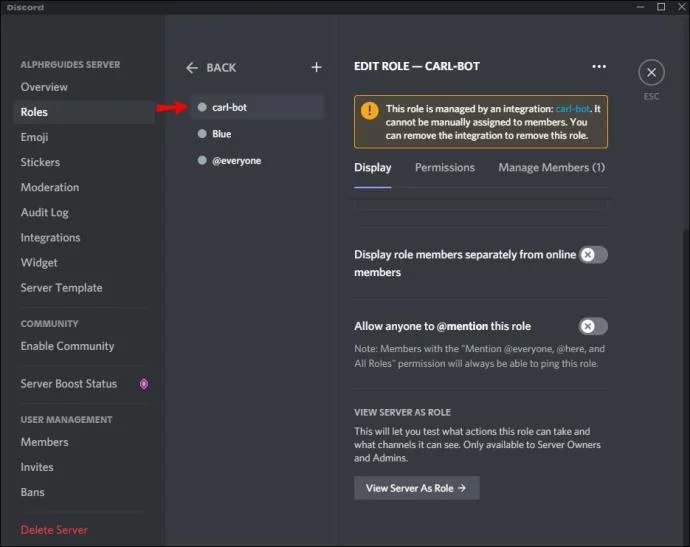Maximize the Discord window
Viewport: 690px width, 547px height.
[661, 7]
